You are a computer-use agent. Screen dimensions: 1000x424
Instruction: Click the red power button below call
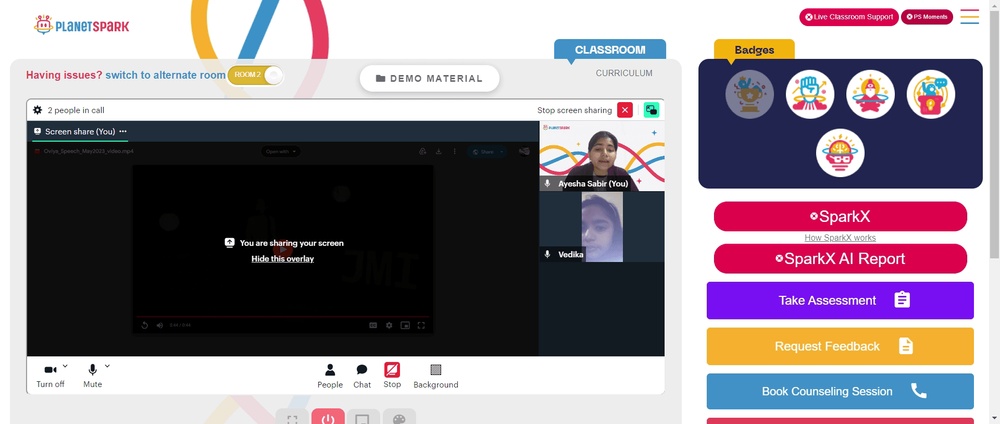(x=328, y=418)
